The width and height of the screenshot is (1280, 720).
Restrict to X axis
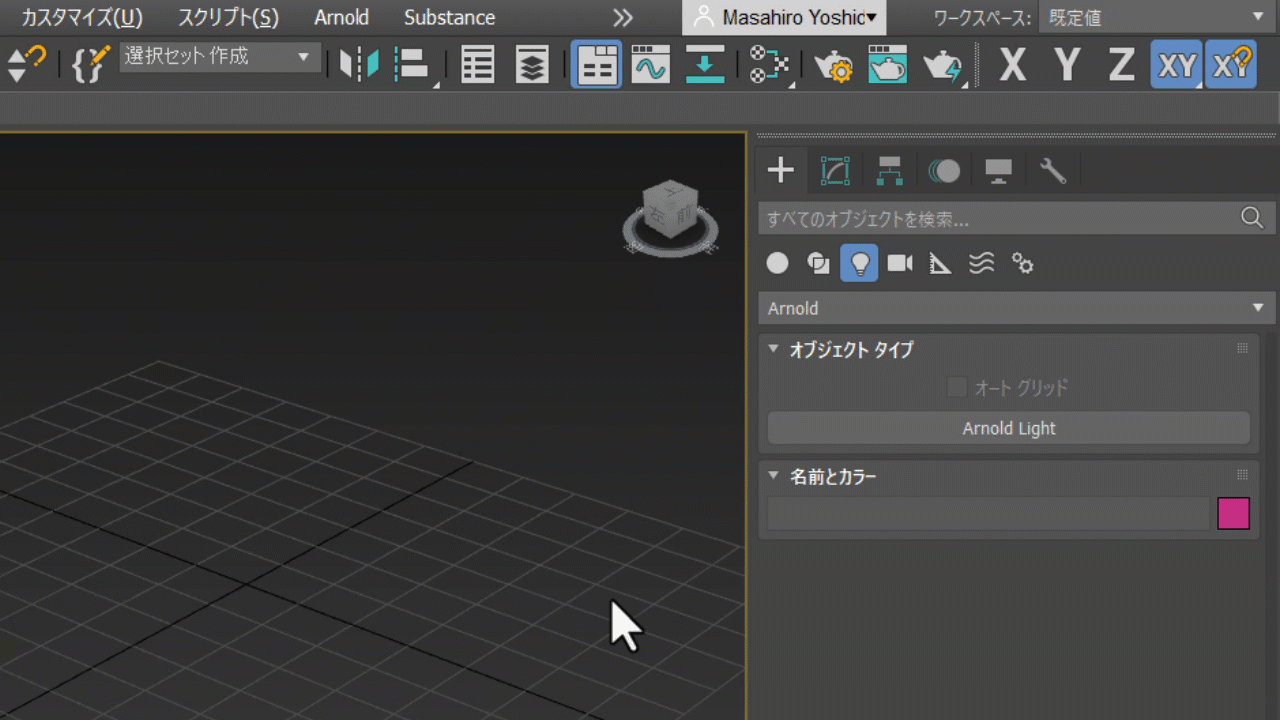click(1013, 65)
